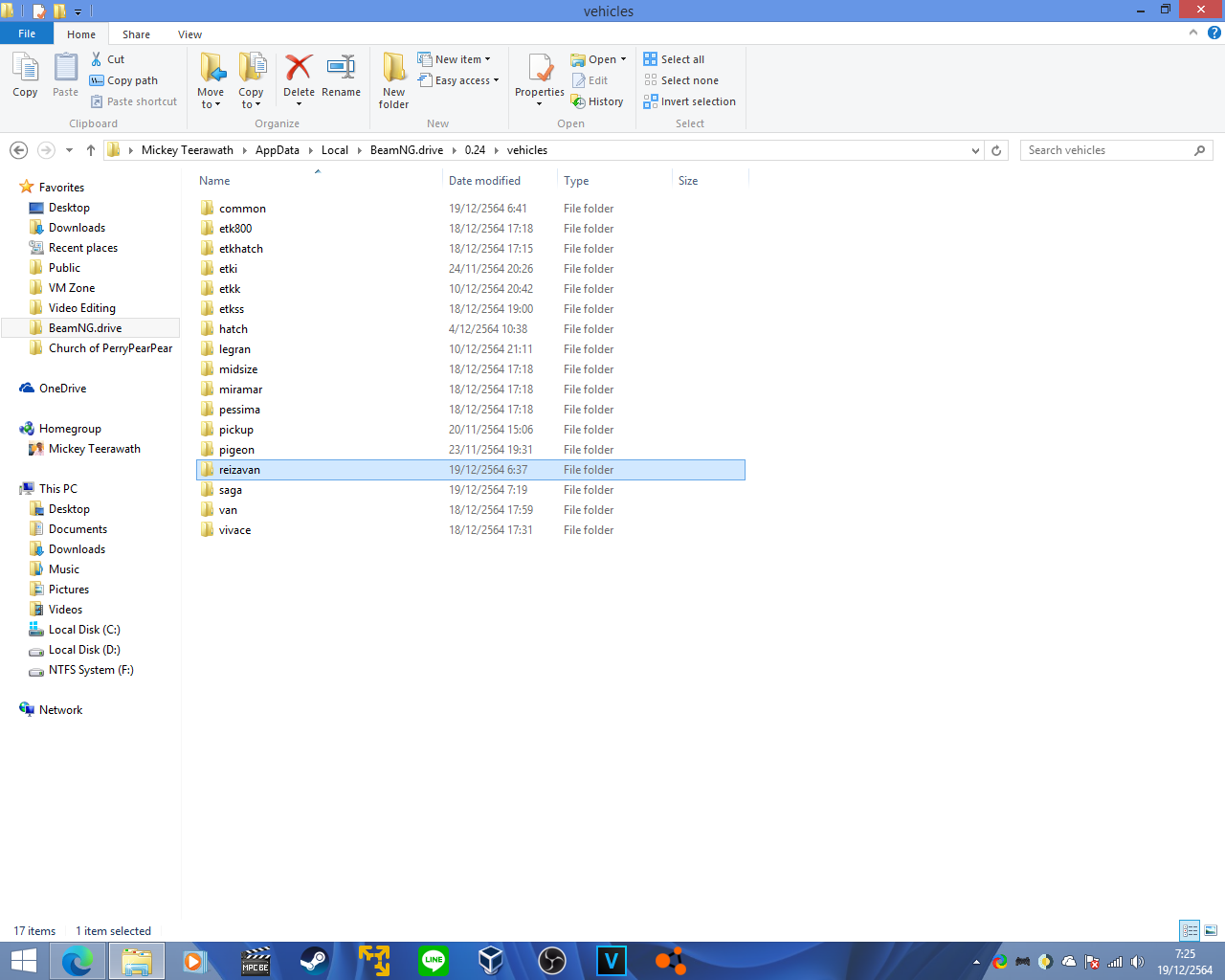Show hidden system tray icons

pyautogui.click(x=976, y=962)
